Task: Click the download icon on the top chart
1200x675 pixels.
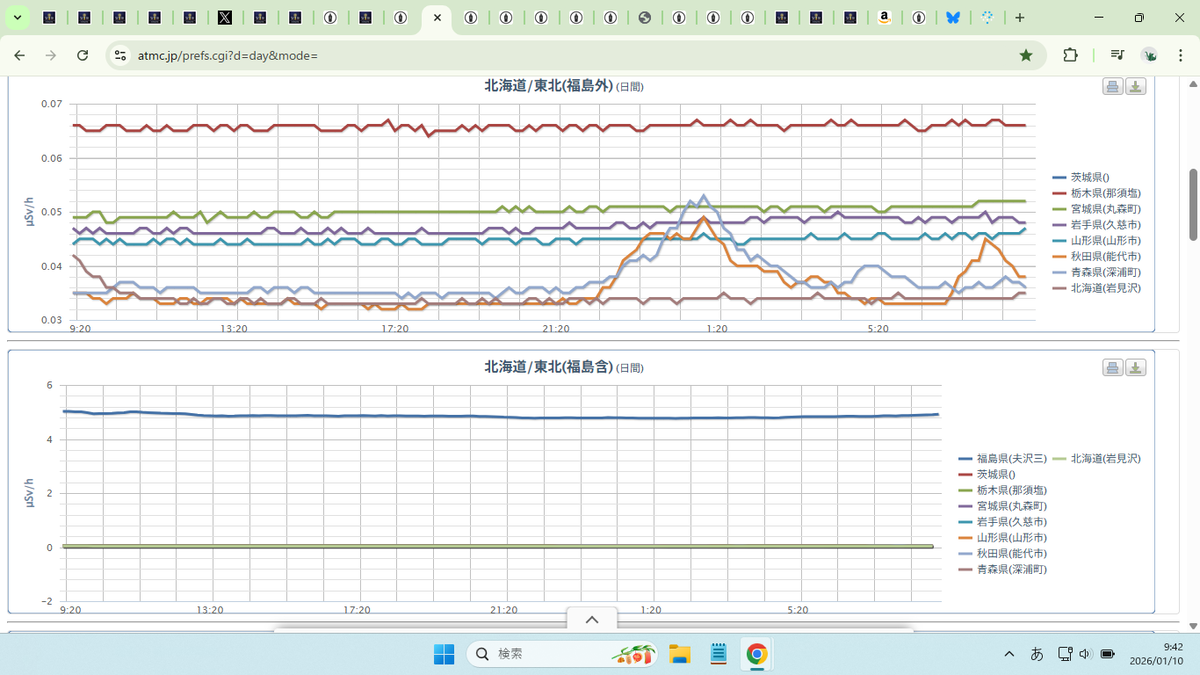Action: point(1135,86)
